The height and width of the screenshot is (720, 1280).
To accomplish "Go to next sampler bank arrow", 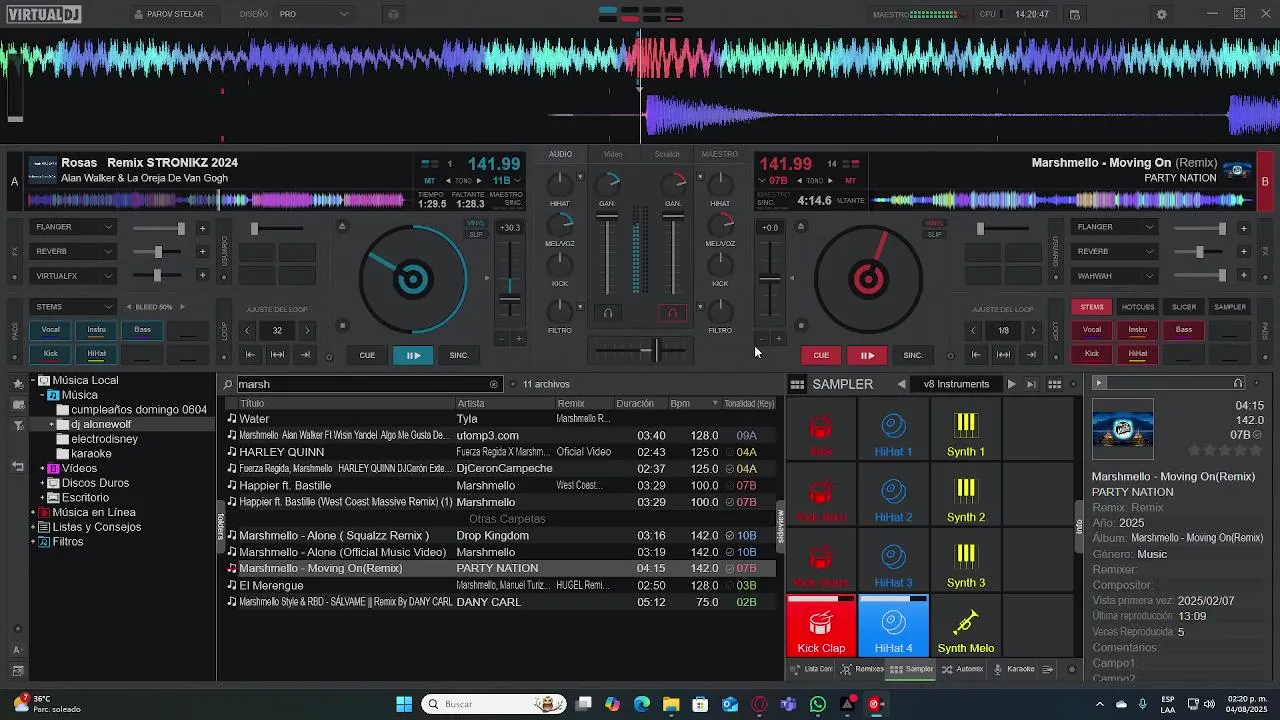I will [1011, 384].
